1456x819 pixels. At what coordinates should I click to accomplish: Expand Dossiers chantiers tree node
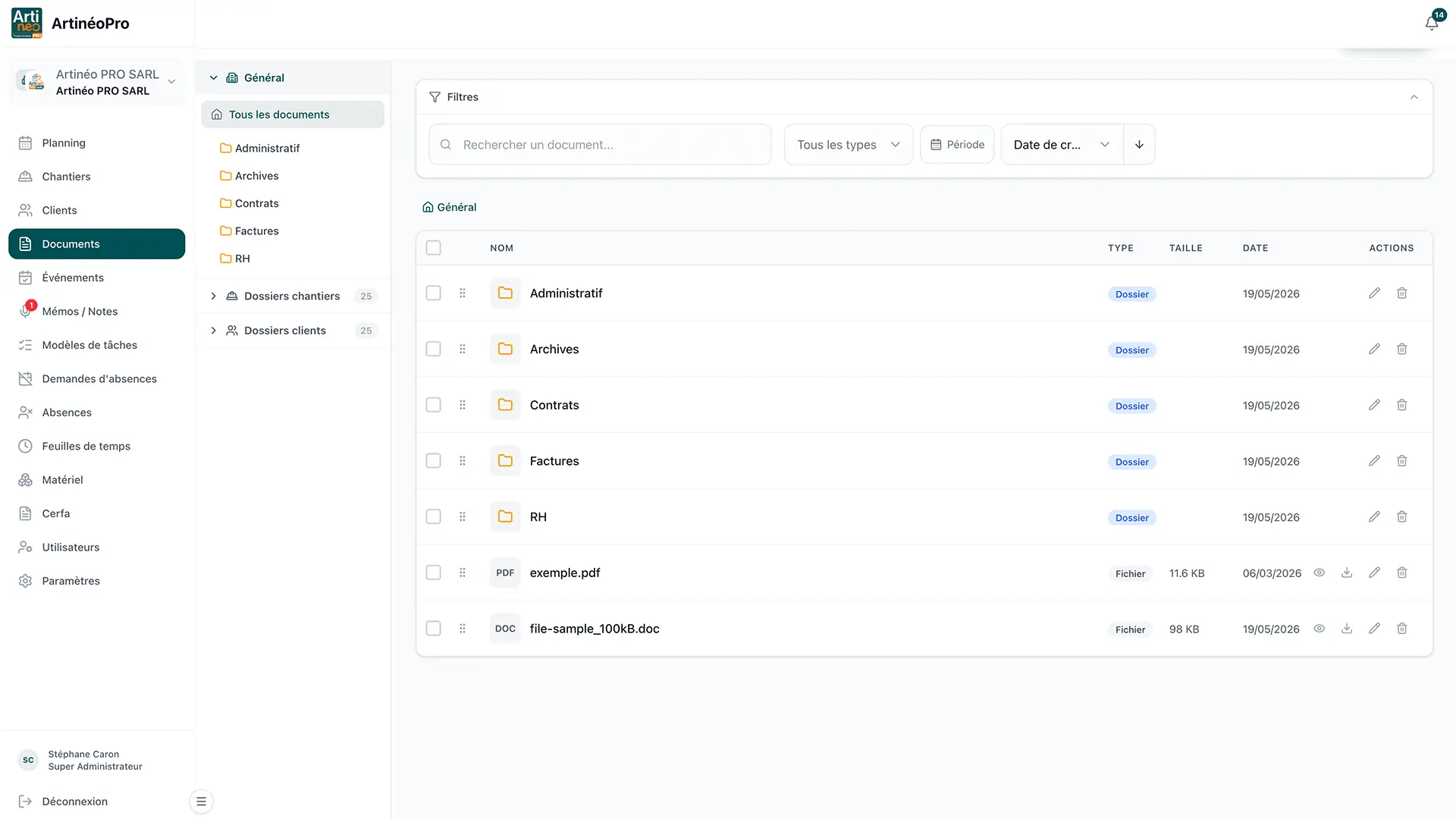tap(213, 296)
